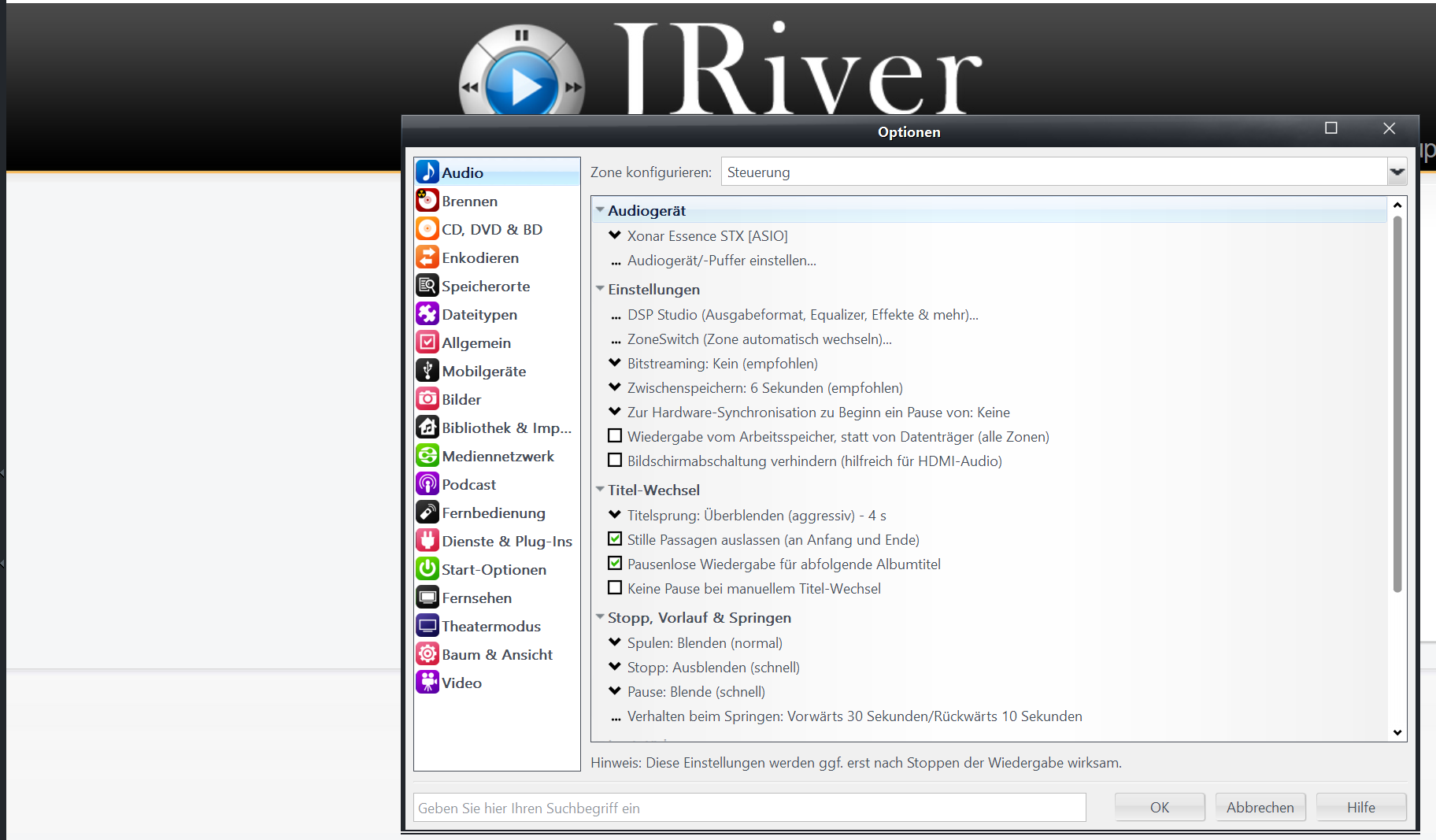The height and width of the screenshot is (840, 1436).
Task: Open the Dateitypen puzzle icon
Action: point(427,313)
